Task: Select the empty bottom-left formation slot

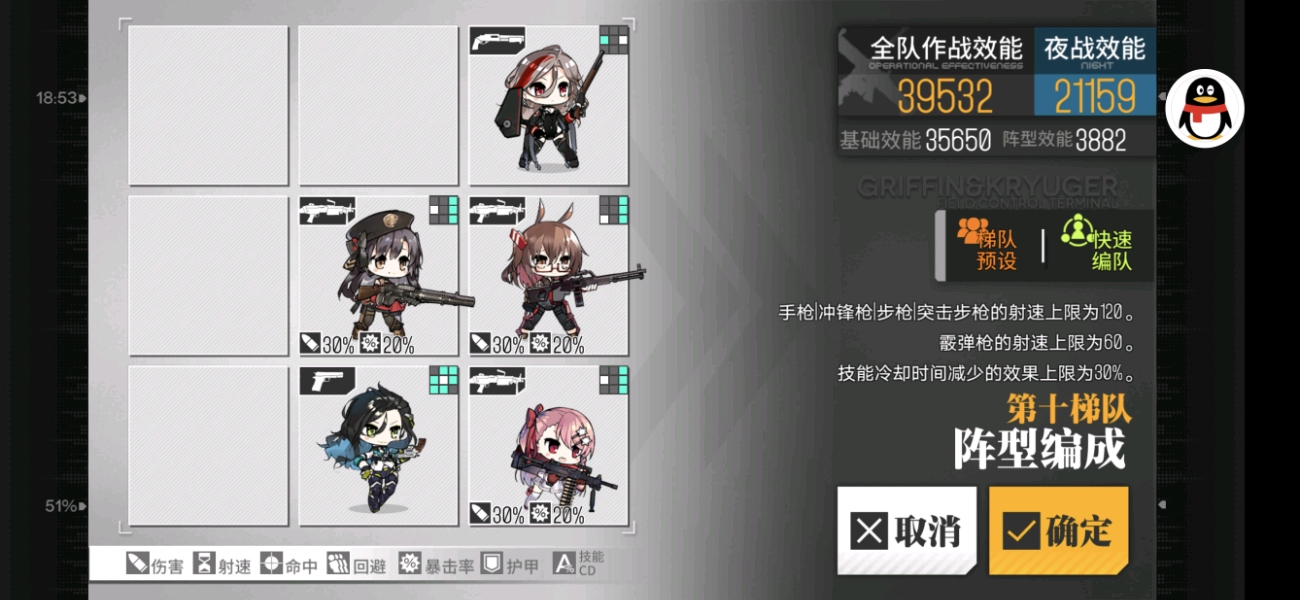Action: coord(208,446)
